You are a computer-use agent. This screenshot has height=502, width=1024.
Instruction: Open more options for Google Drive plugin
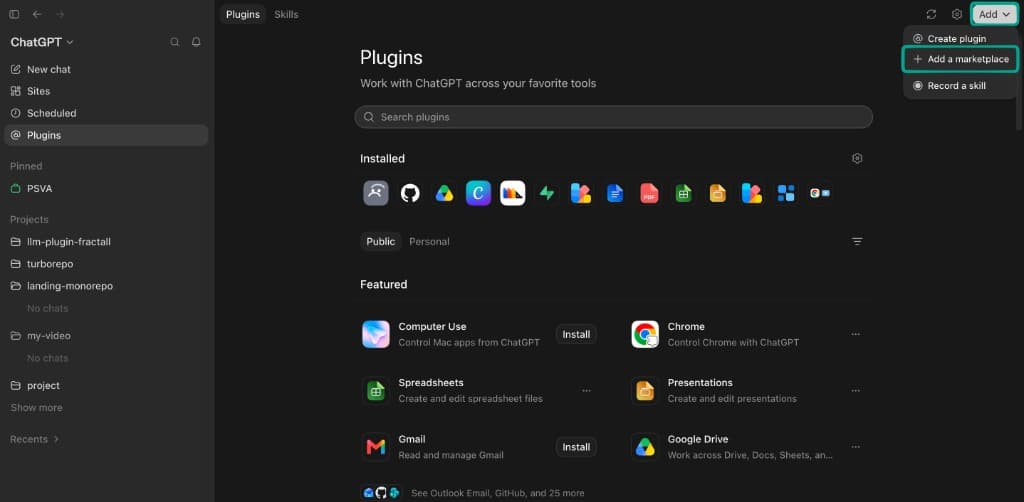pos(856,447)
